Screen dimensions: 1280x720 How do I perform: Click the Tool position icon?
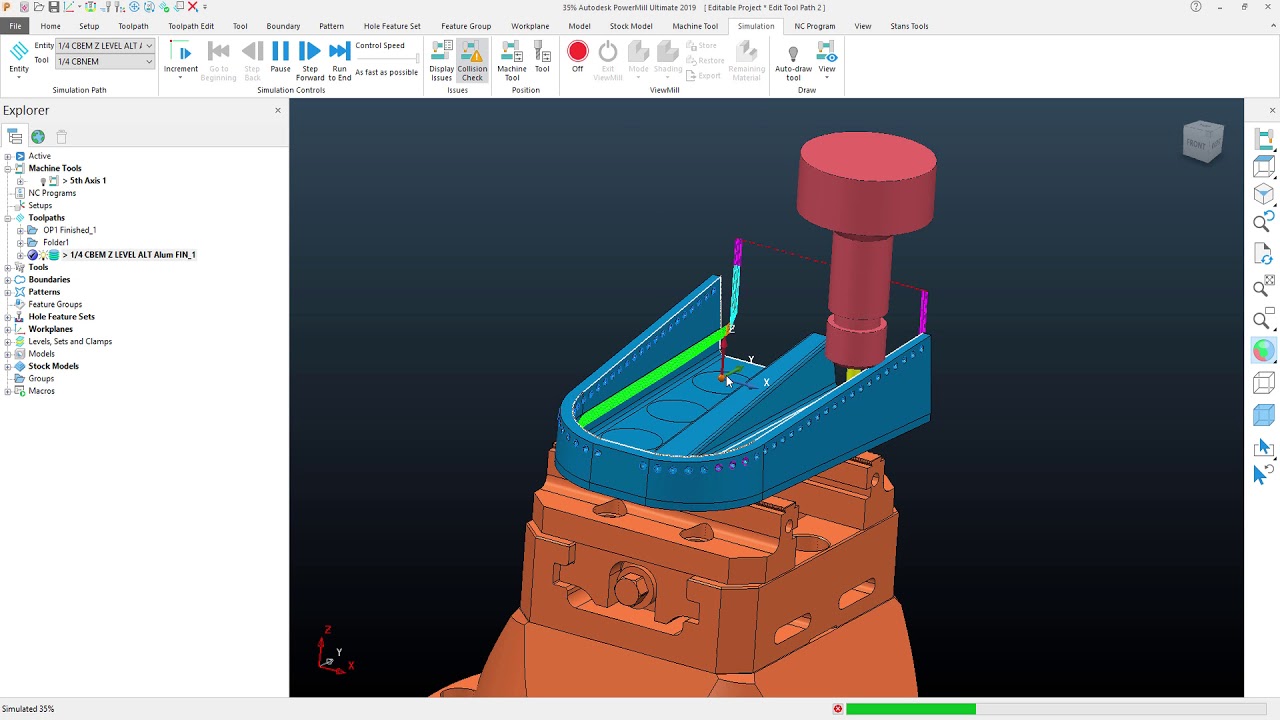click(x=542, y=58)
